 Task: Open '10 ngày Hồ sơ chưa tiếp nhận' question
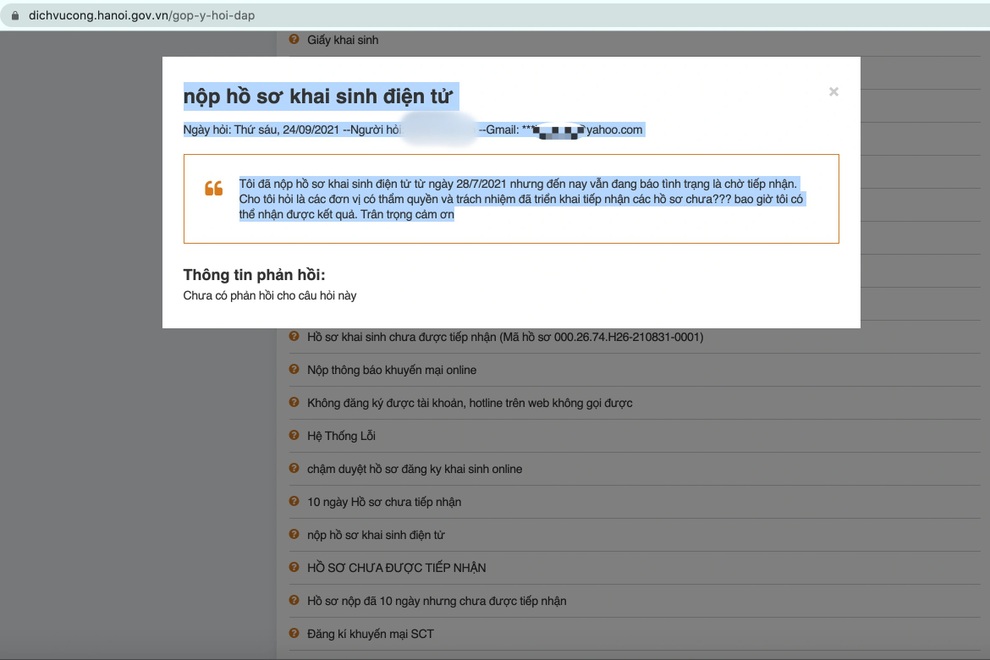click(x=384, y=502)
